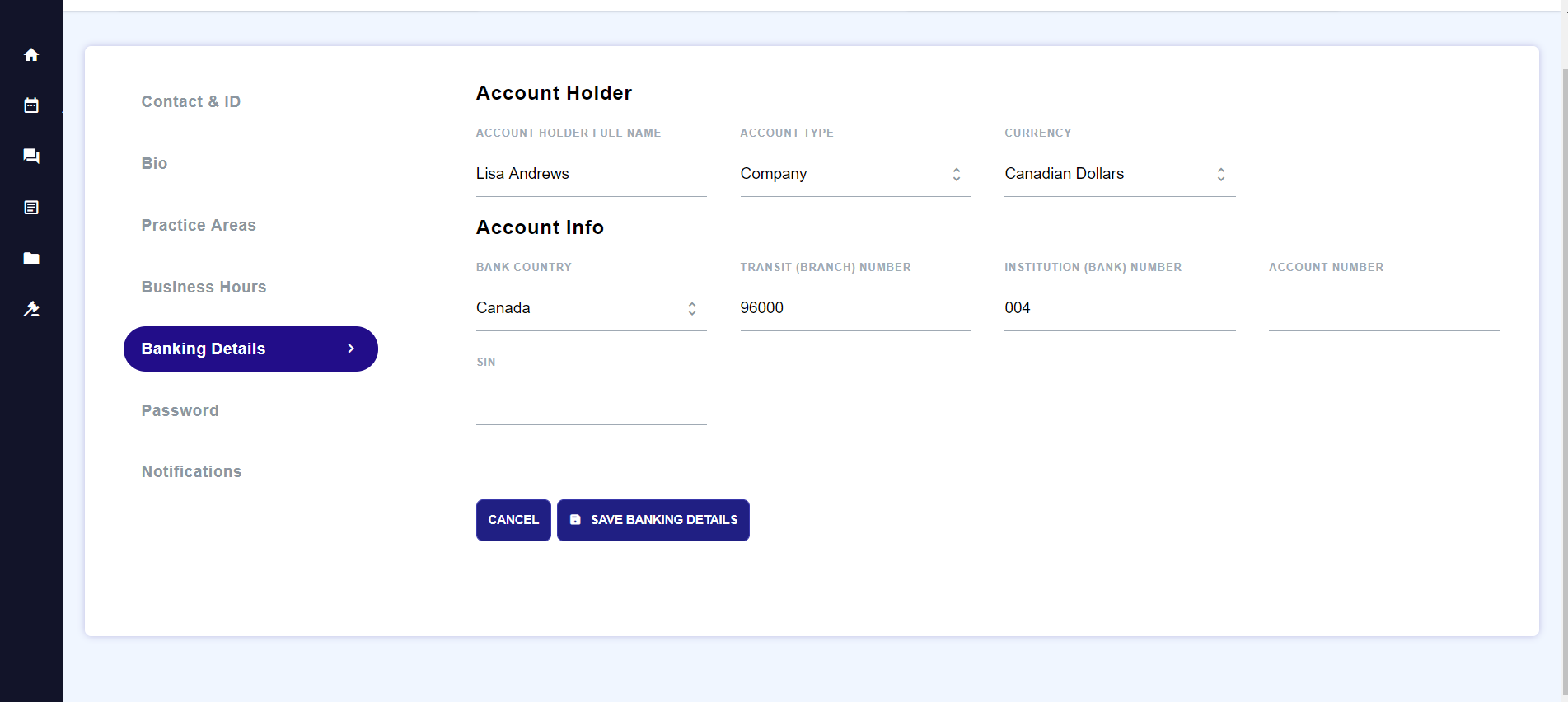Screen dimensions: 1568x702
Task: Click the empty SIN input field
Action: (591, 403)
